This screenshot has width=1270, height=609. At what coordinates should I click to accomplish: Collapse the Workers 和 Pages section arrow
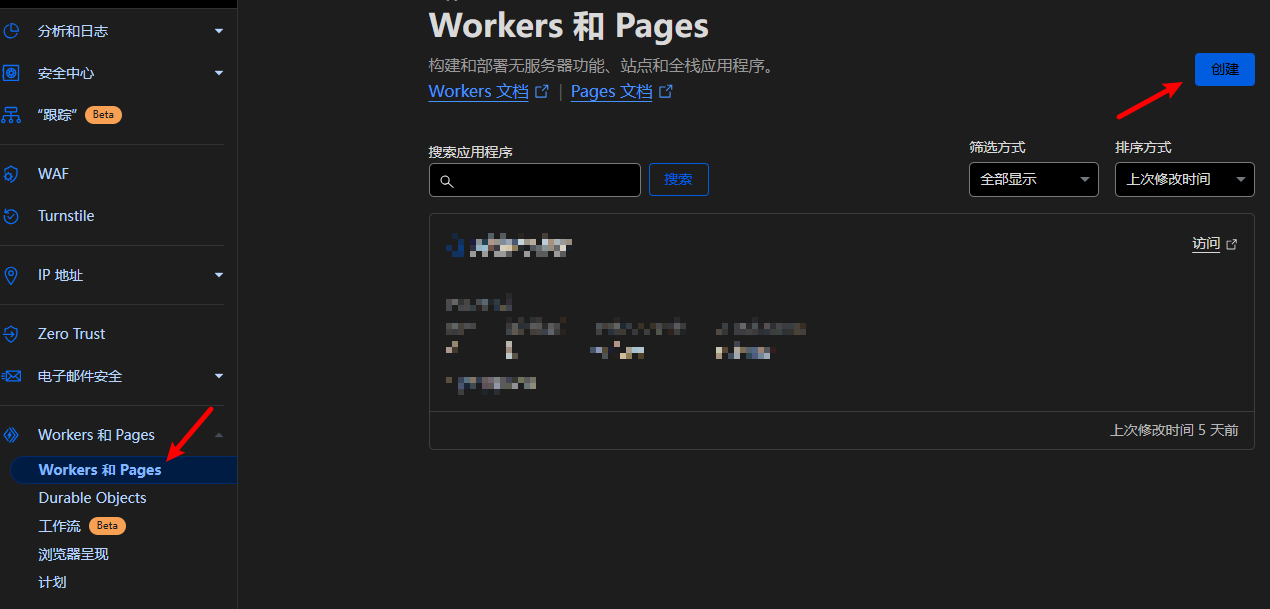click(x=219, y=435)
